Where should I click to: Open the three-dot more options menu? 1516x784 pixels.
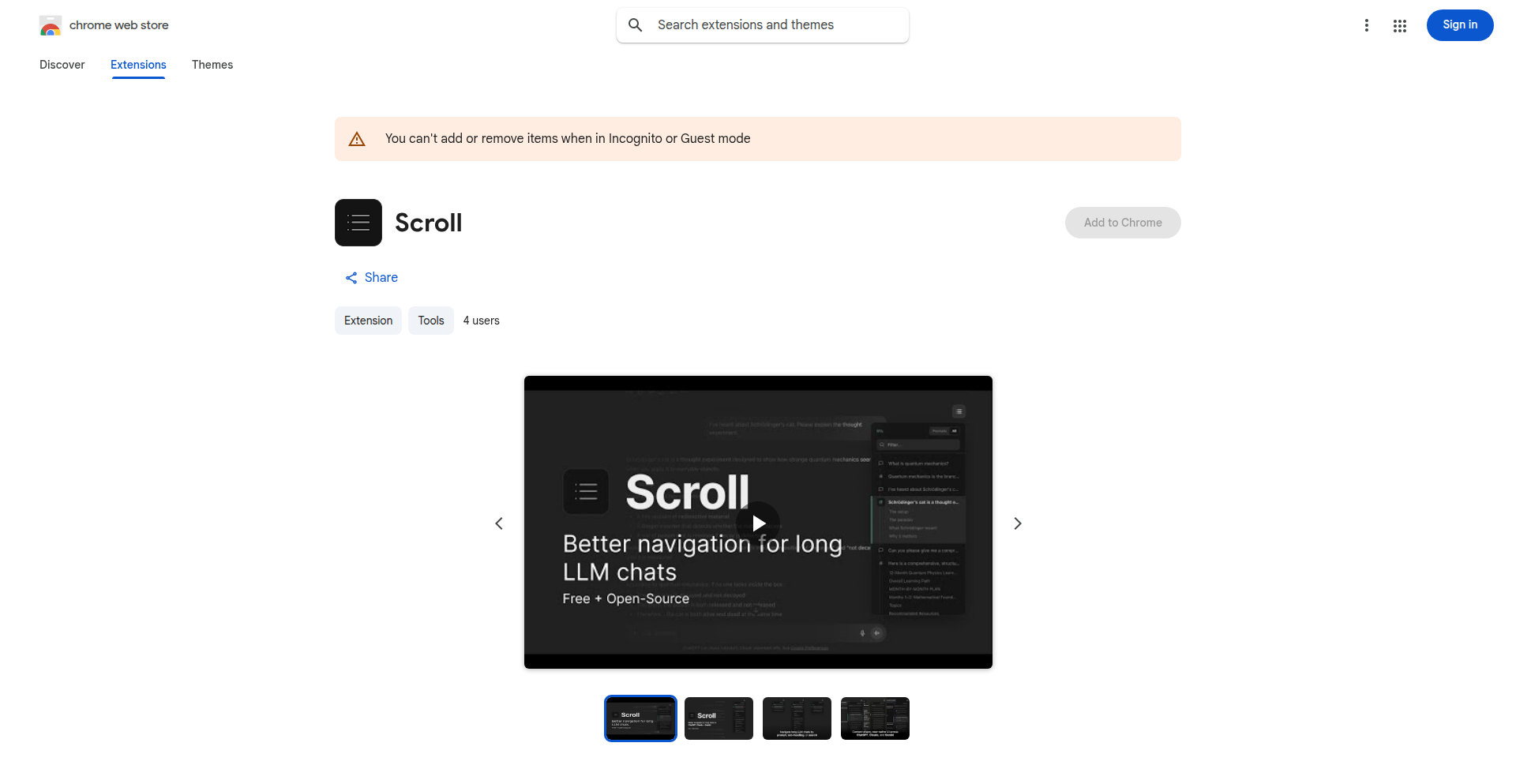coord(1367,25)
